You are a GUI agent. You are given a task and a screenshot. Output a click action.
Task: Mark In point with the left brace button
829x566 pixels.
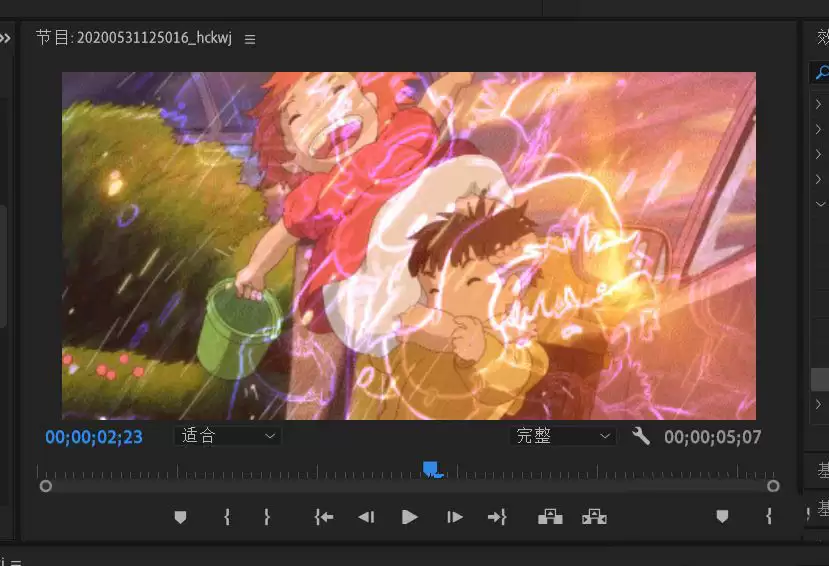coord(227,517)
